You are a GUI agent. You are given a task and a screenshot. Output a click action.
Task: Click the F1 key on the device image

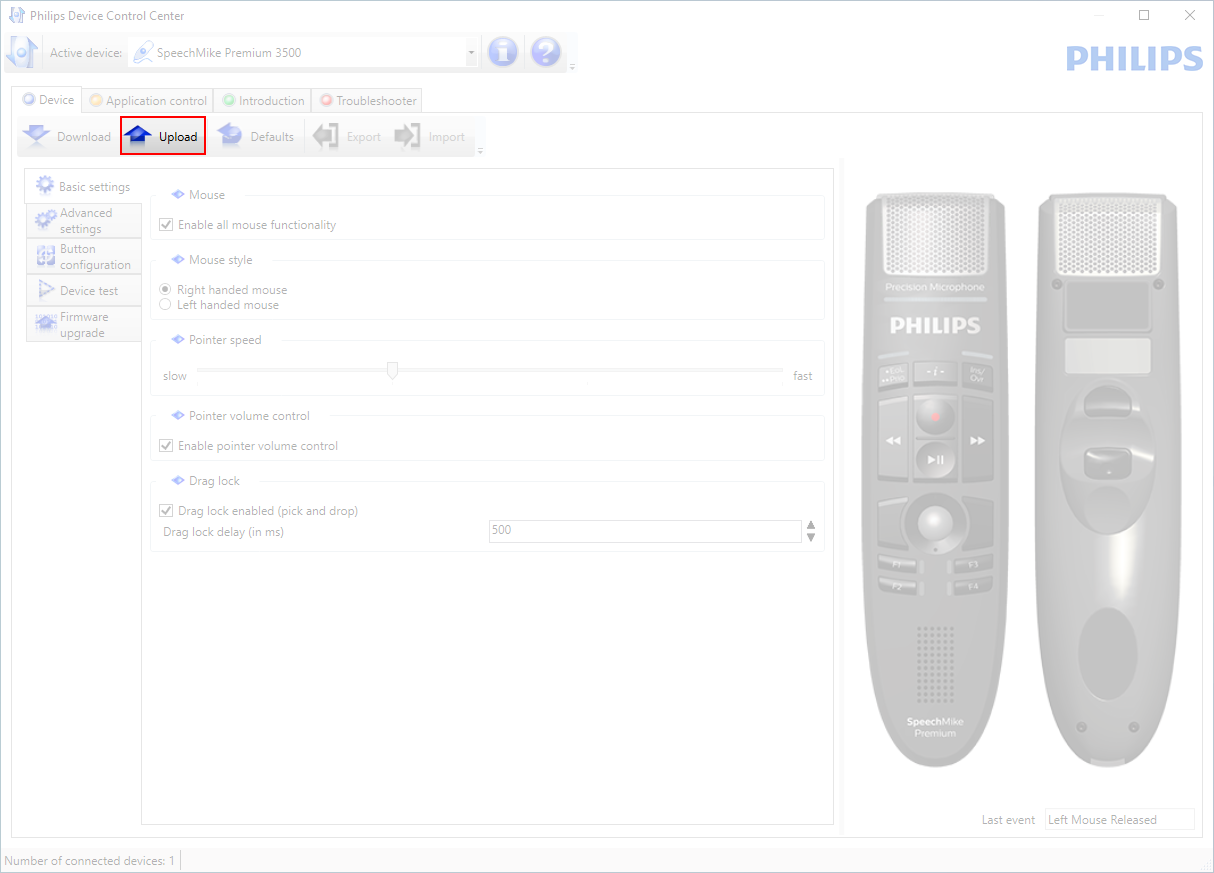click(897, 564)
